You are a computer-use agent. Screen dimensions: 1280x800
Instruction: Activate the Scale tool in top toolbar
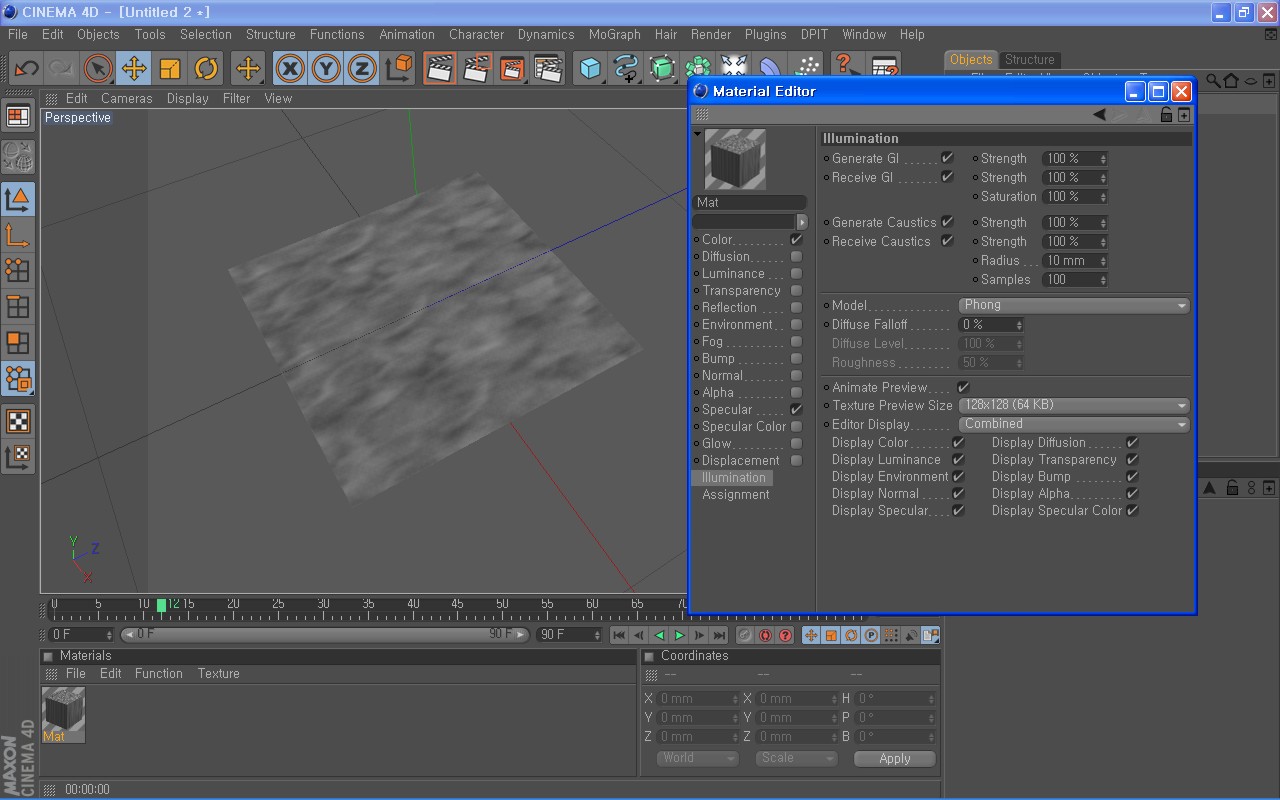(x=170, y=69)
